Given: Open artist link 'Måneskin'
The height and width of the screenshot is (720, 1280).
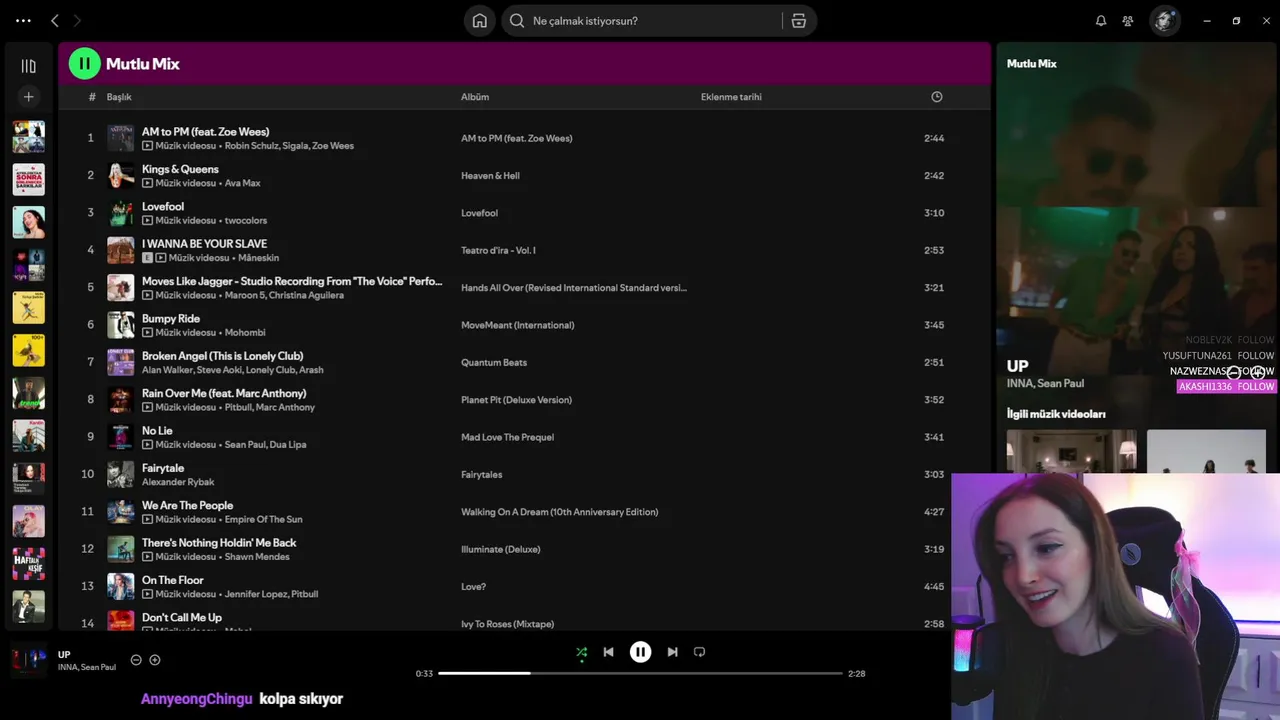Looking at the screenshot, I should pyautogui.click(x=257, y=258).
